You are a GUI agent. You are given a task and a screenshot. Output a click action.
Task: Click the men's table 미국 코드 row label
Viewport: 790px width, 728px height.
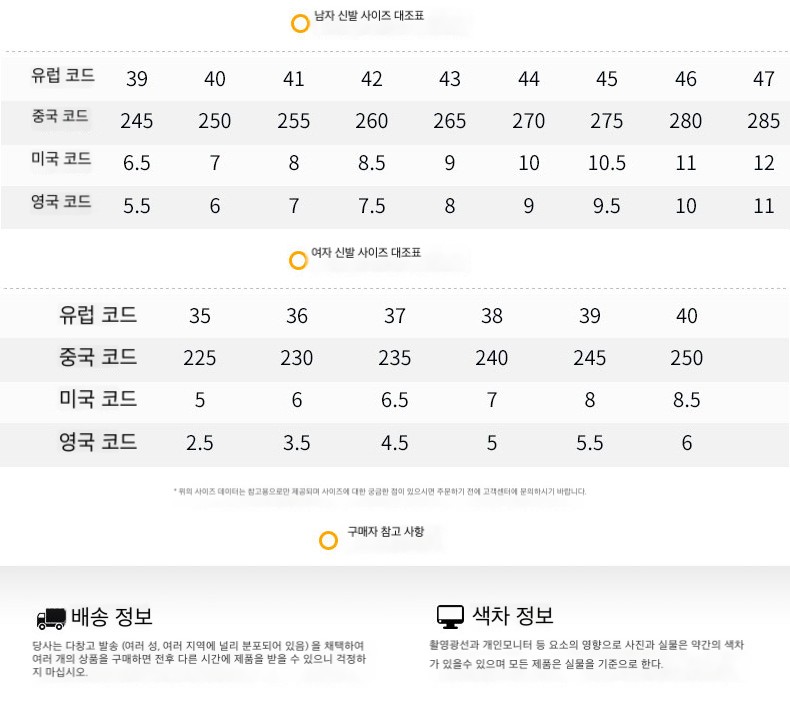tap(61, 159)
